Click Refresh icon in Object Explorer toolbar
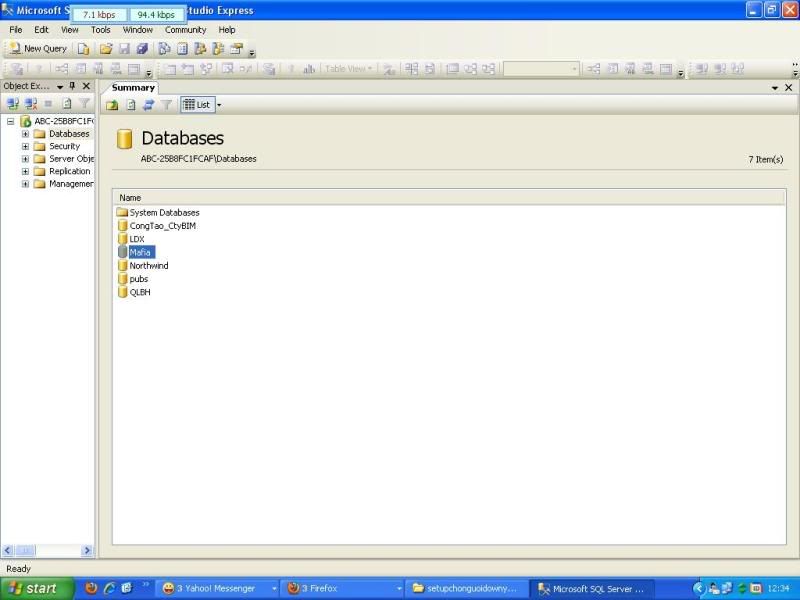The image size is (800, 600). 66,104
